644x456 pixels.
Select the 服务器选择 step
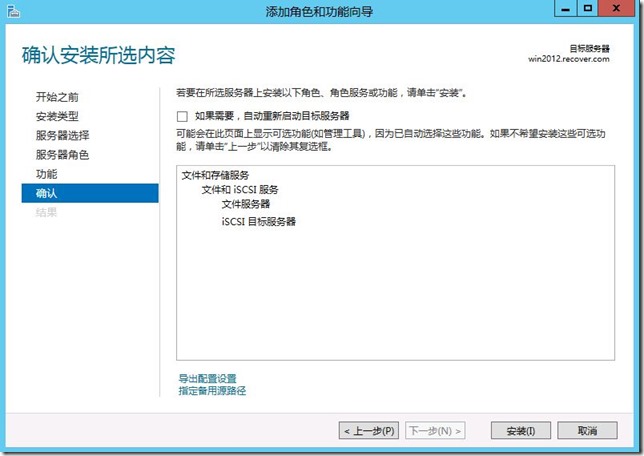[x=62, y=136]
